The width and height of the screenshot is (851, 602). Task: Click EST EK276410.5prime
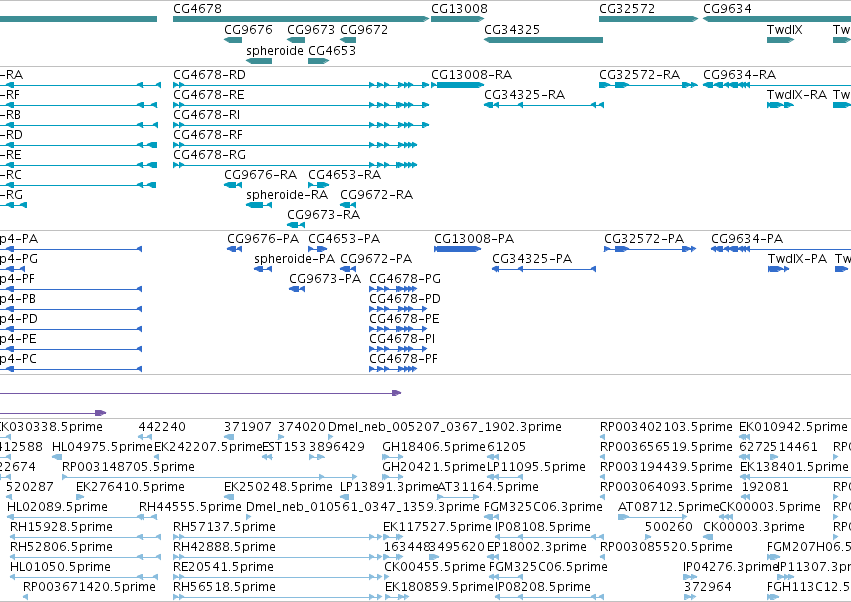tap(130, 487)
